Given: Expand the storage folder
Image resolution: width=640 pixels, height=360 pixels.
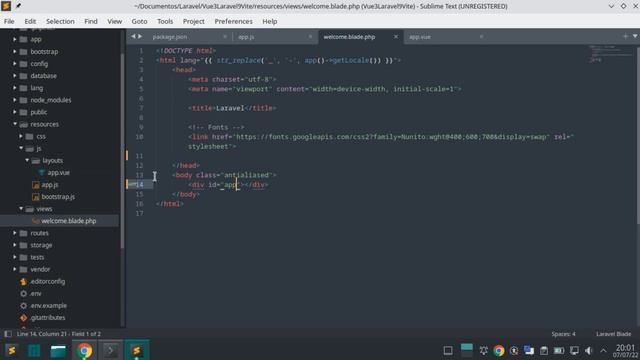Looking at the screenshot, I should pos(15,245).
